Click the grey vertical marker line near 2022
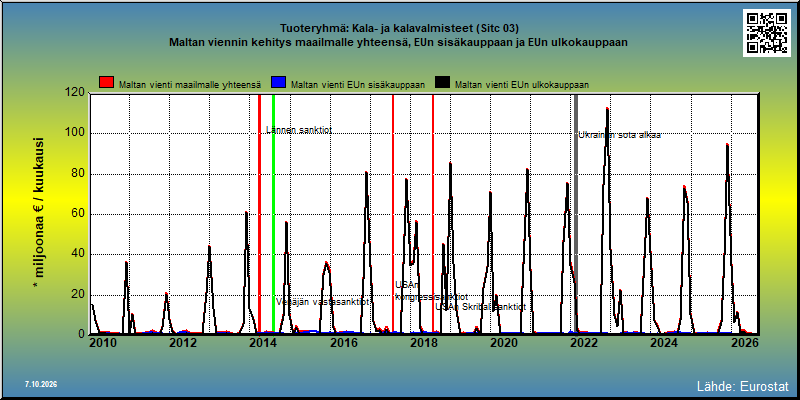The image size is (800, 400). 576,214
